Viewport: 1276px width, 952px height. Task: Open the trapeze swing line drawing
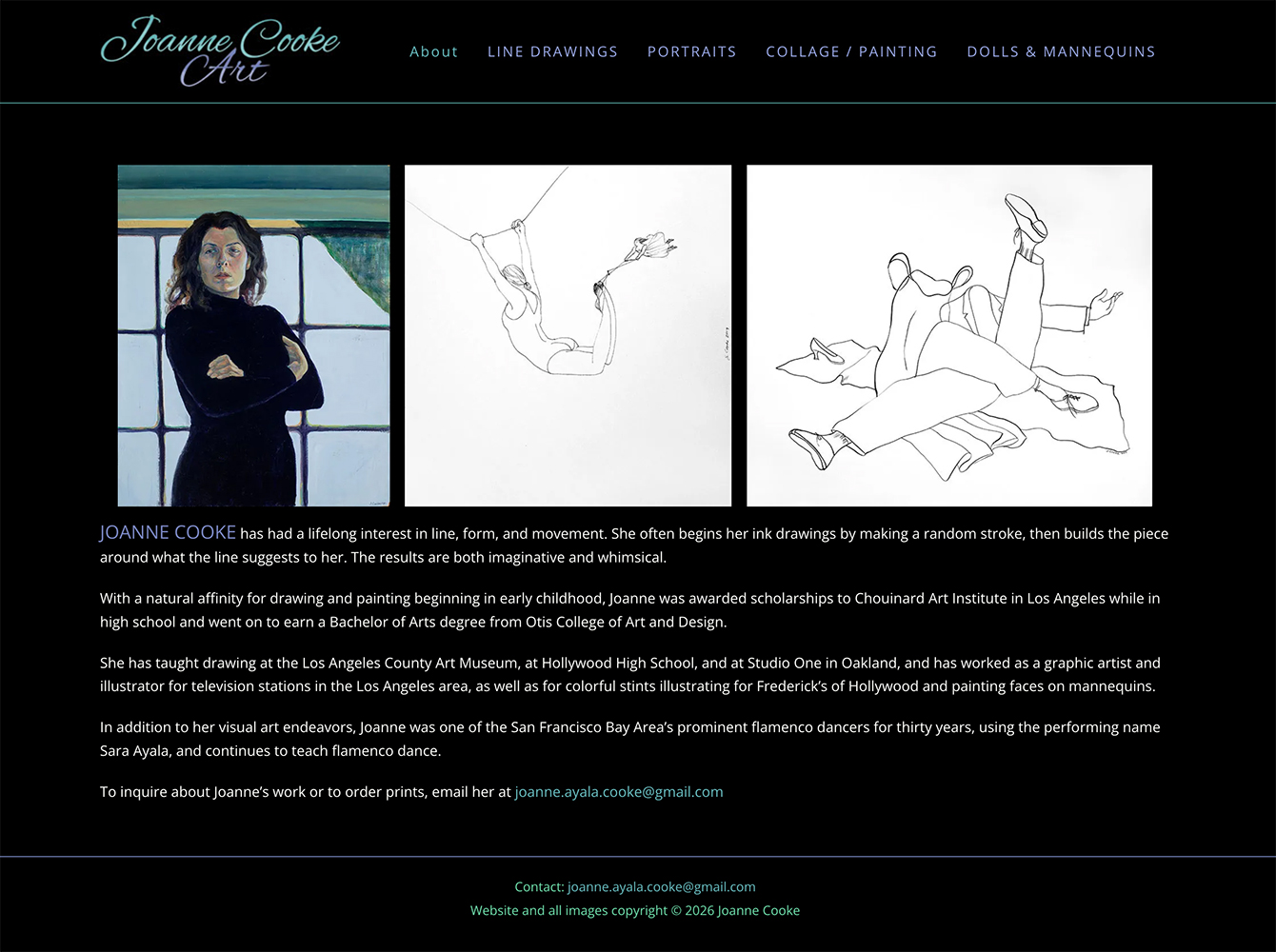(x=568, y=335)
